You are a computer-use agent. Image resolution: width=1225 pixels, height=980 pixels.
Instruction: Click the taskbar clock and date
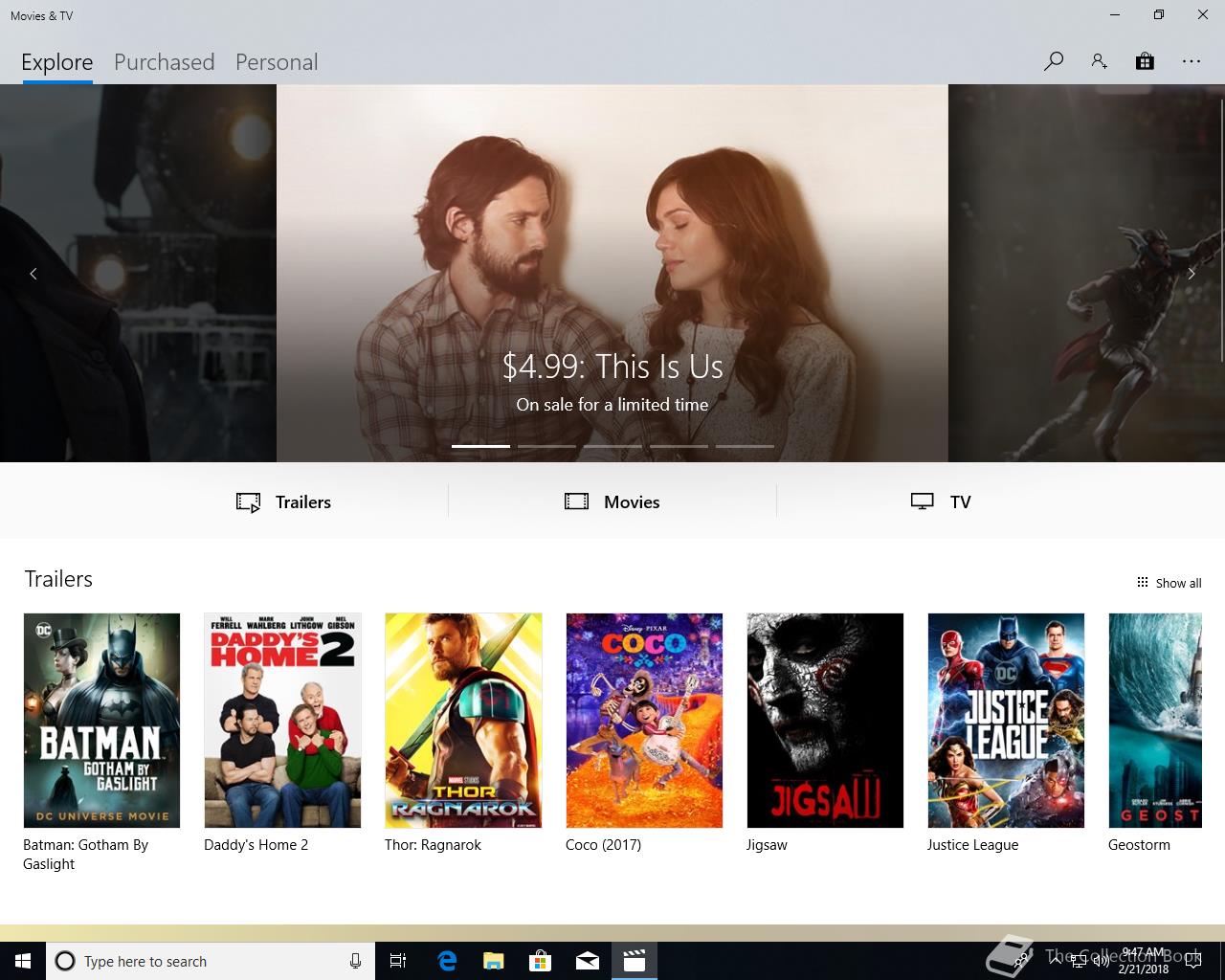point(1144,961)
